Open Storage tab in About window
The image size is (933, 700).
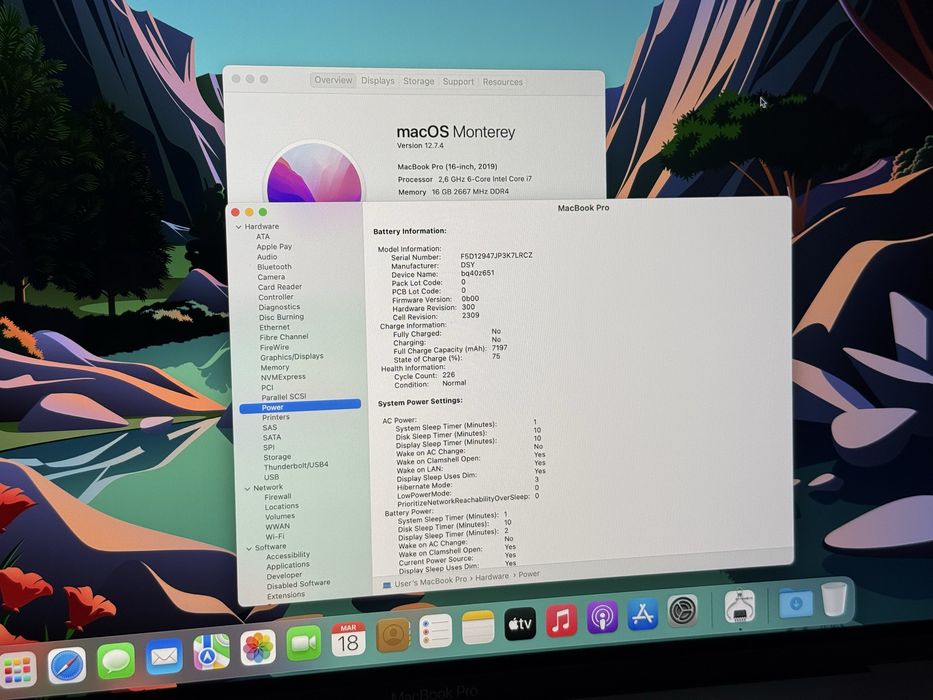point(418,81)
